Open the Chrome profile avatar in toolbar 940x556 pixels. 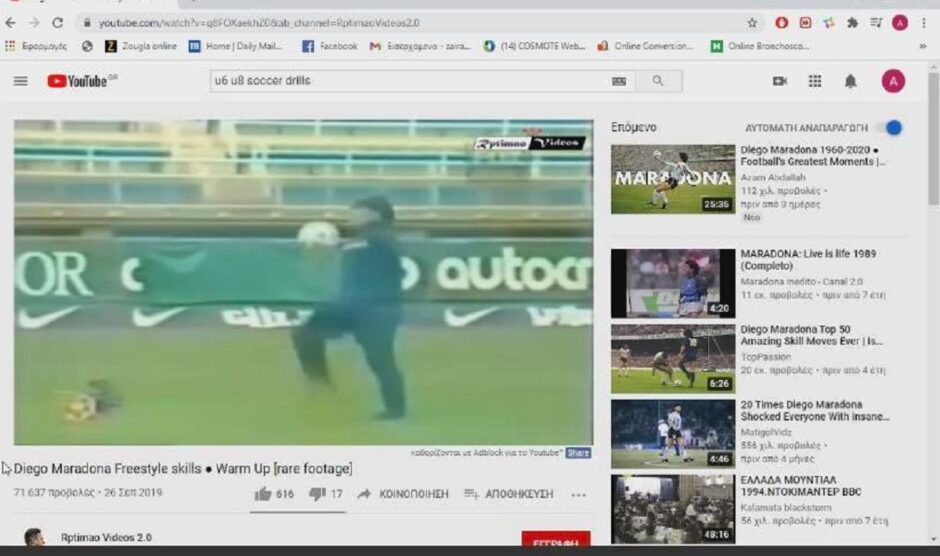[900, 23]
